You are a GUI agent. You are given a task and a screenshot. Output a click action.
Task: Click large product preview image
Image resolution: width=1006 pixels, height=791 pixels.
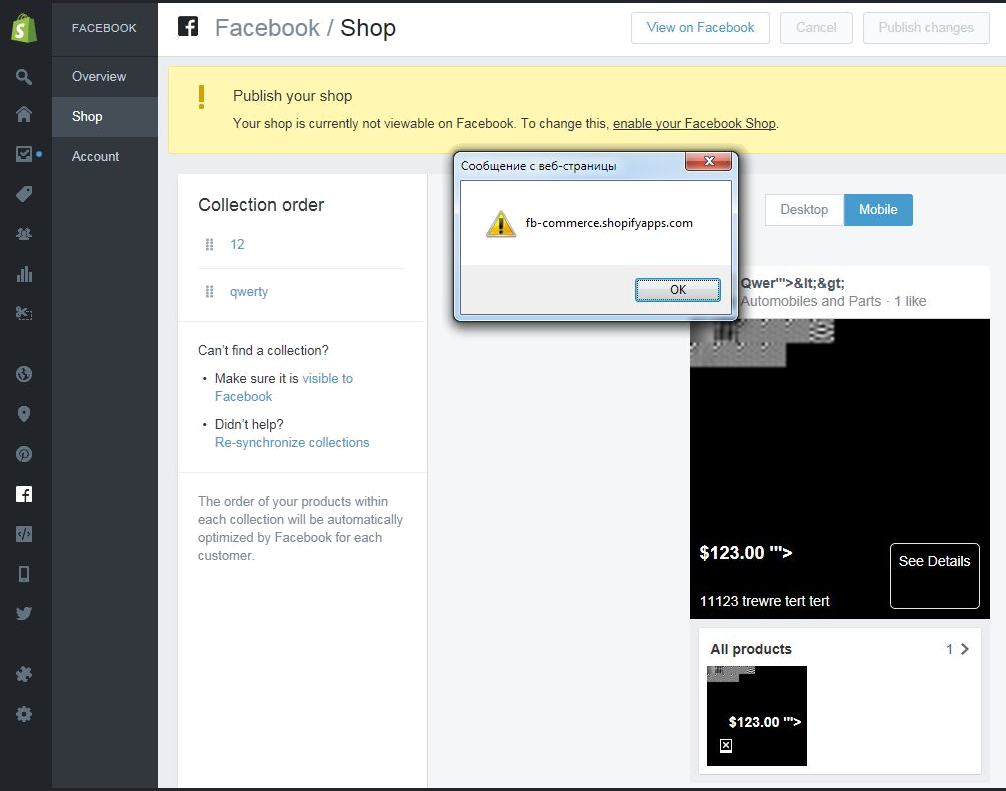pos(840,468)
